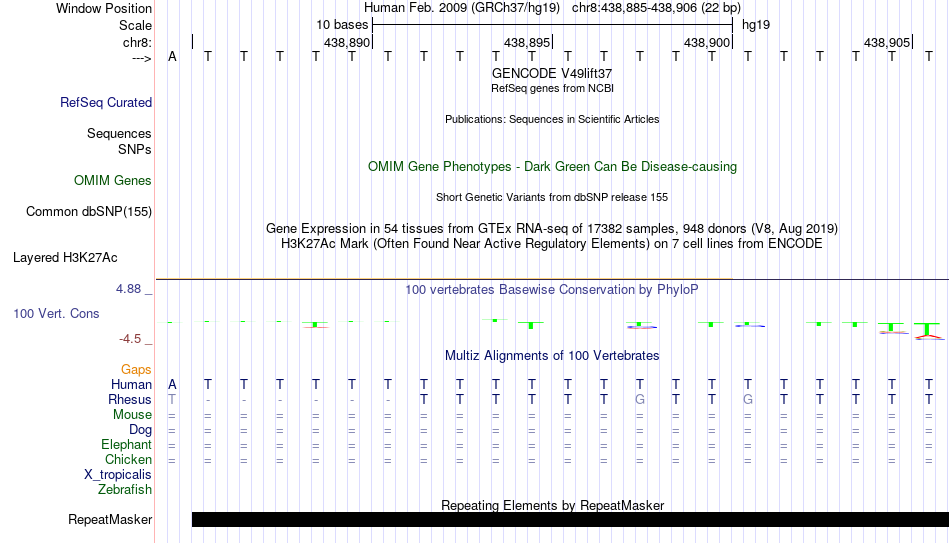Click the RepeatMasker track label

tap(110, 520)
